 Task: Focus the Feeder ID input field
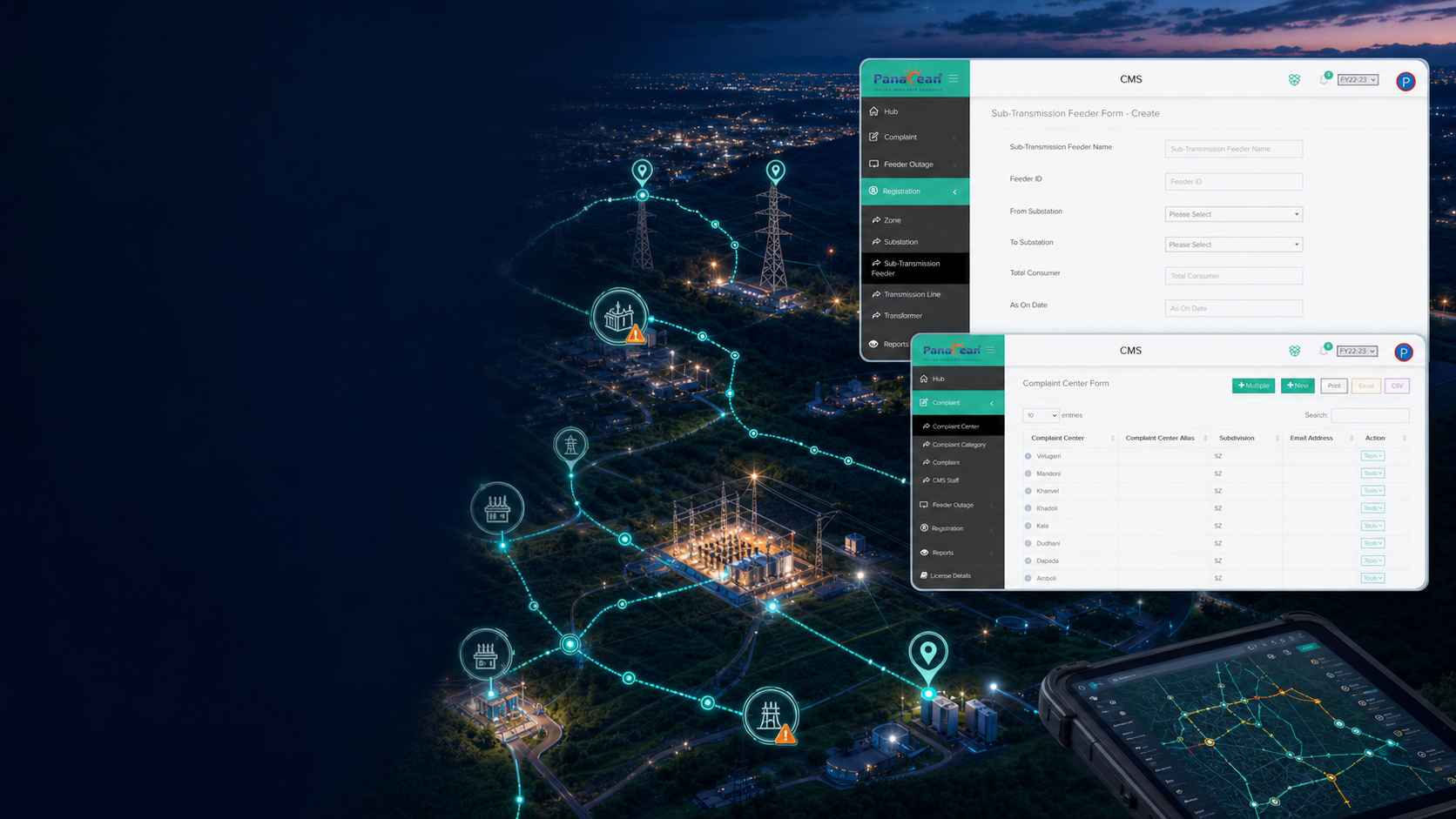1234,182
